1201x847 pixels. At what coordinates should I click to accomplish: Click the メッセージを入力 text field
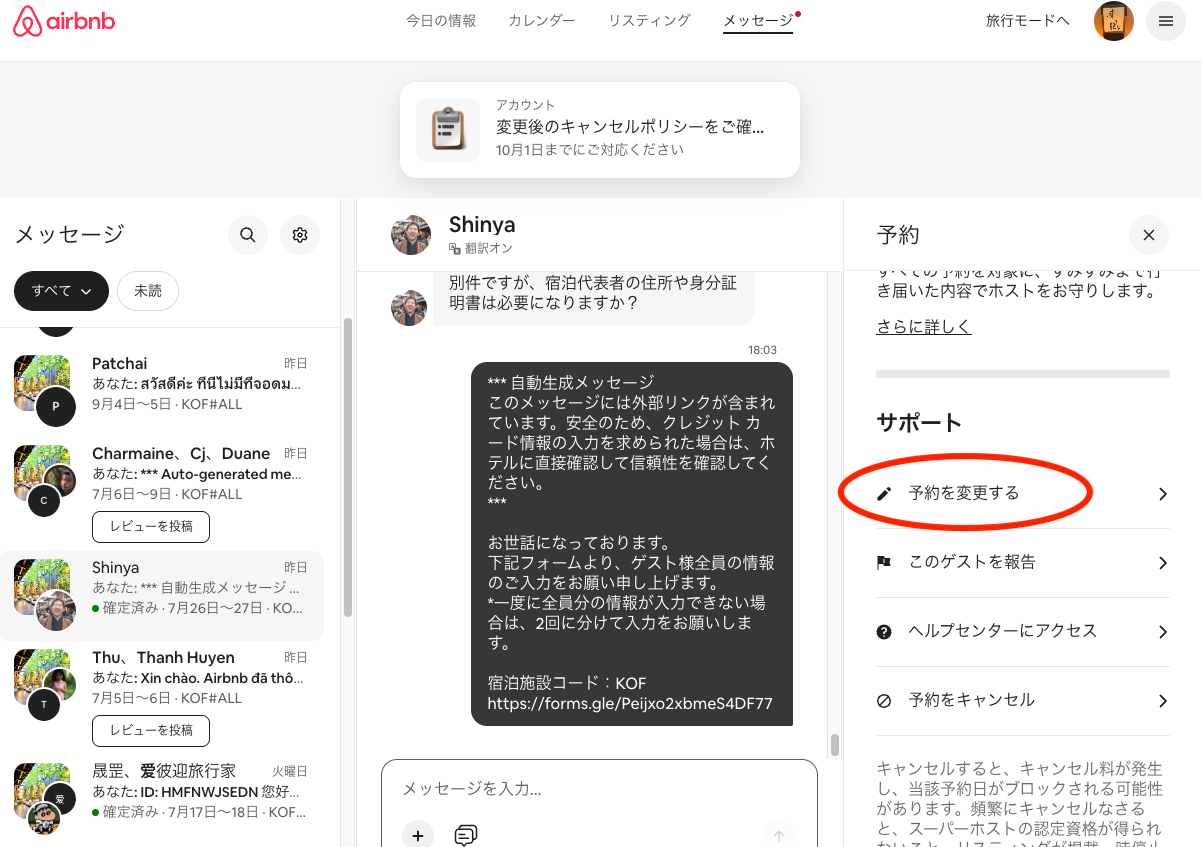[x=598, y=789]
